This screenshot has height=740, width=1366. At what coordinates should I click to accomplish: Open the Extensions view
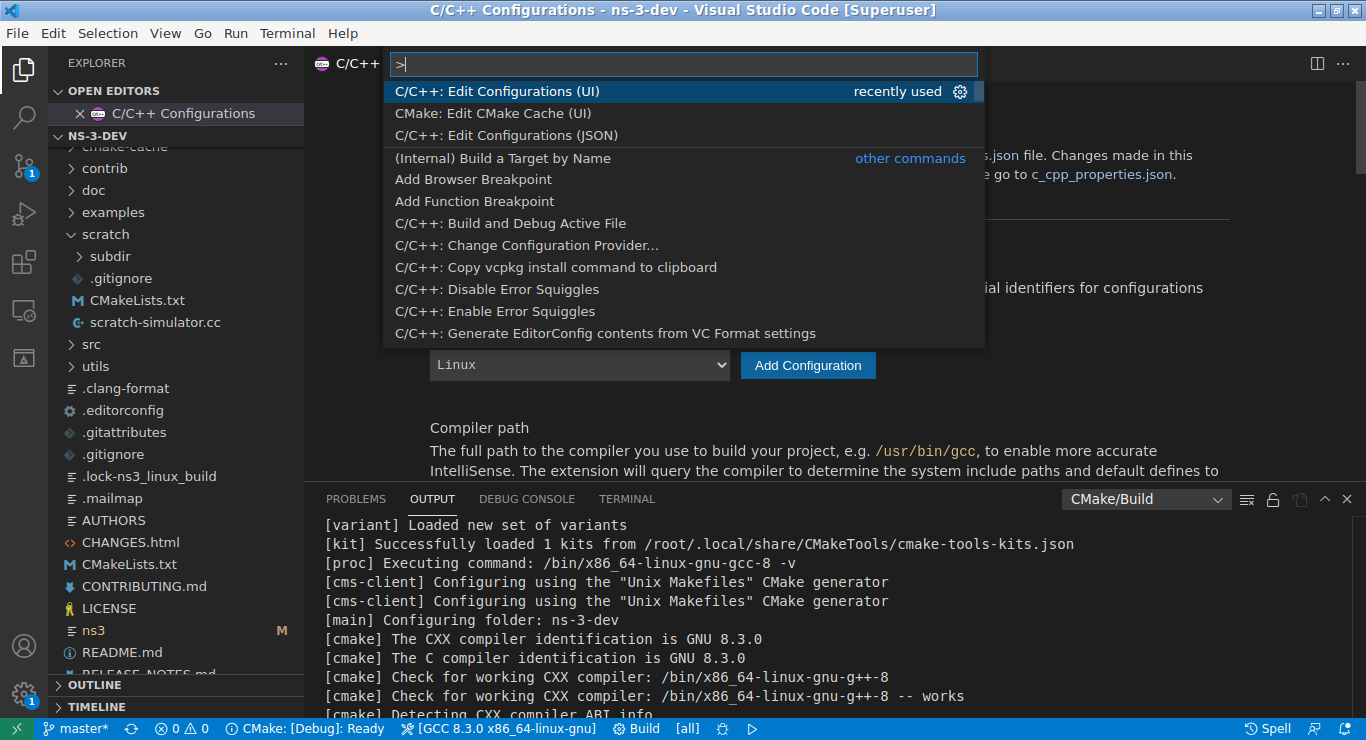click(x=24, y=262)
